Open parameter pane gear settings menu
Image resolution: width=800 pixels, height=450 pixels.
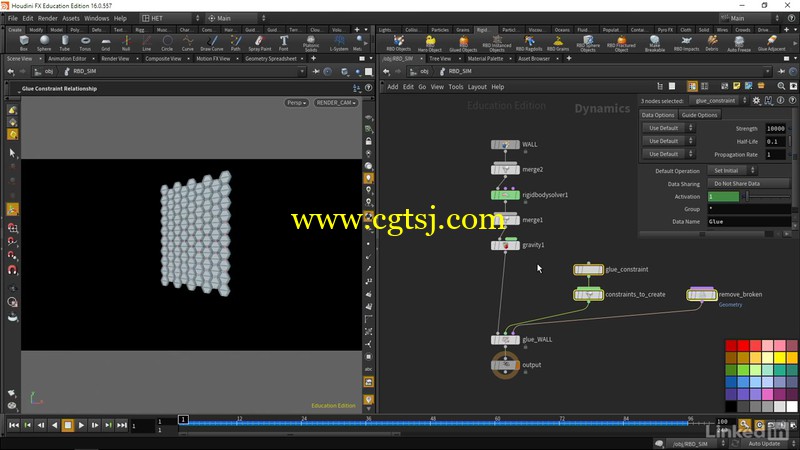(x=756, y=101)
